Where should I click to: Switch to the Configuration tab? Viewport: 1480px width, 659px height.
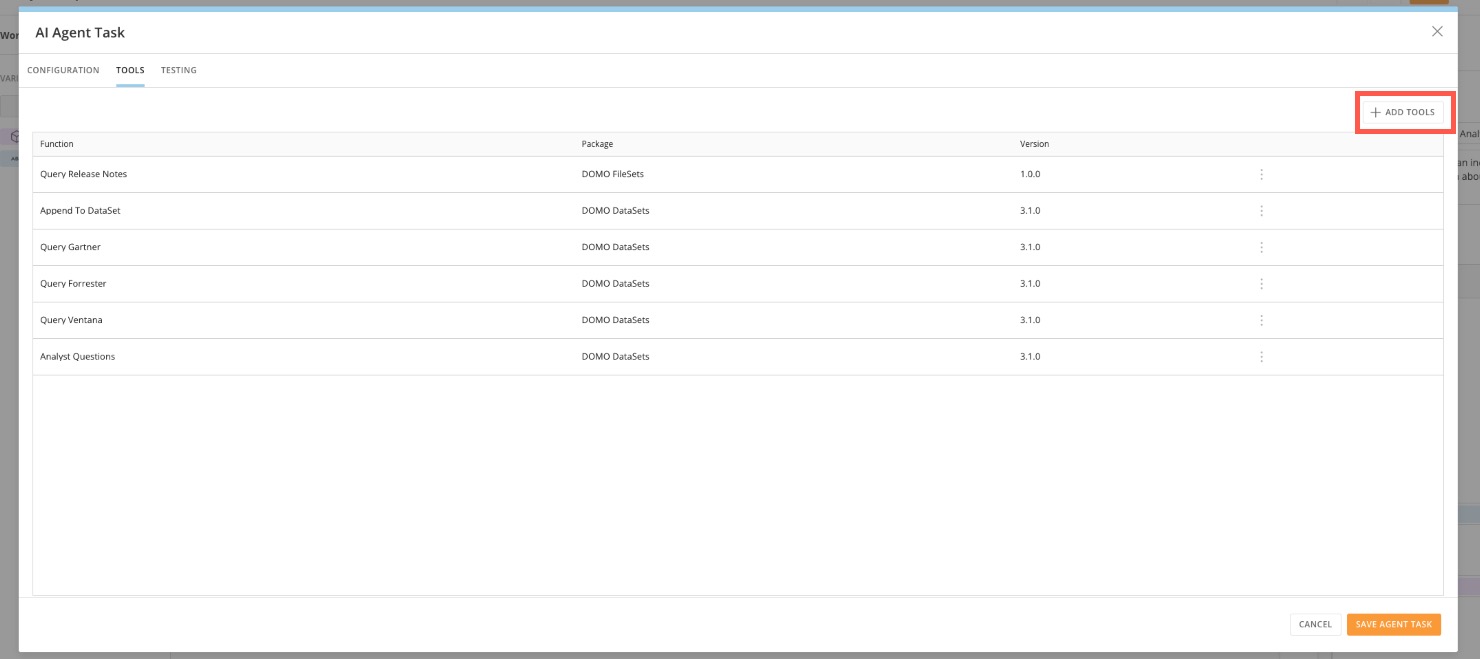(x=63, y=70)
